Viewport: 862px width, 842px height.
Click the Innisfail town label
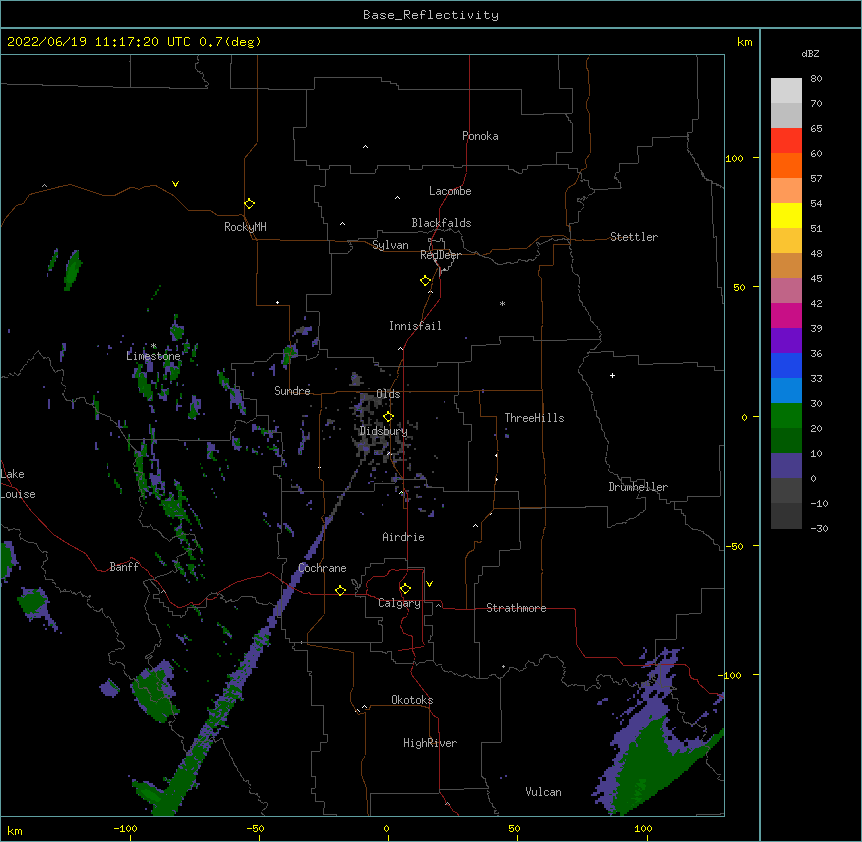pyautogui.click(x=415, y=326)
